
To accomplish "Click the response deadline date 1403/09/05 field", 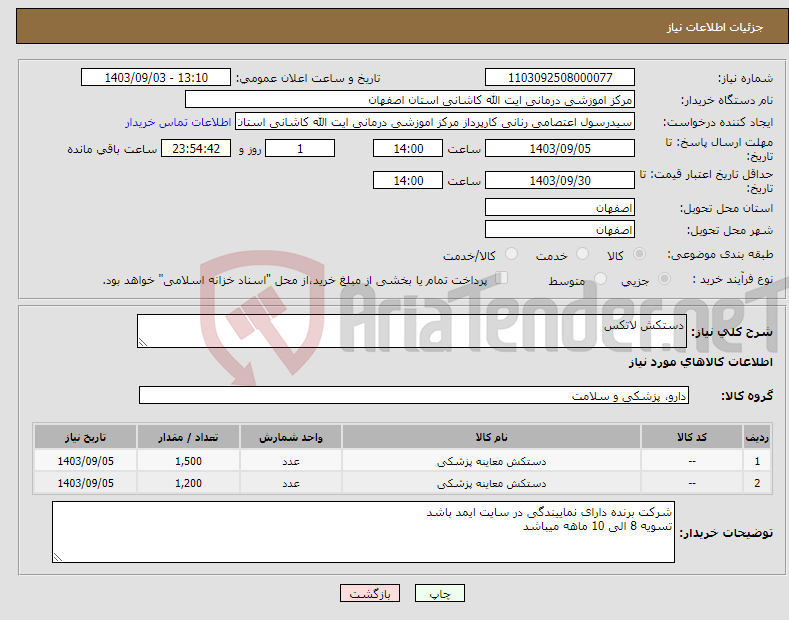I will click(560, 148).
